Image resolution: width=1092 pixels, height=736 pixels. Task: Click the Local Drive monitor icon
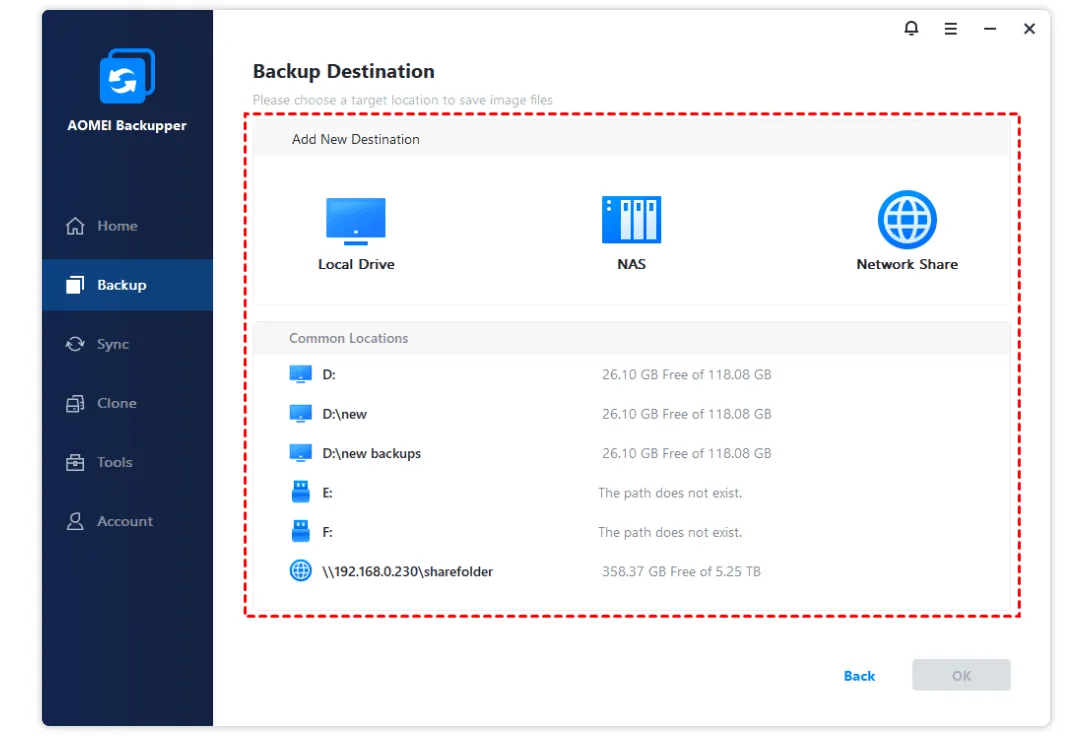click(x=356, y=220)
